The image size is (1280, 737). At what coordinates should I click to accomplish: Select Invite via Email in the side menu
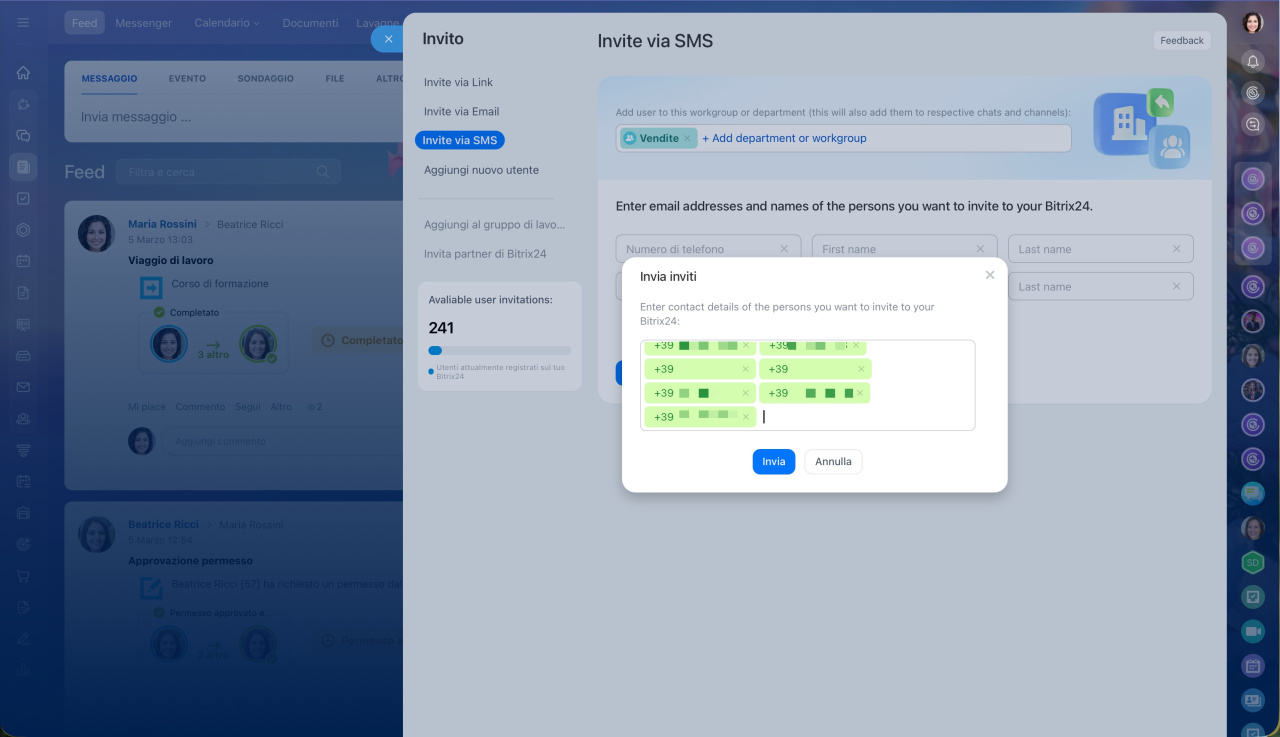(x=461, y=111)
